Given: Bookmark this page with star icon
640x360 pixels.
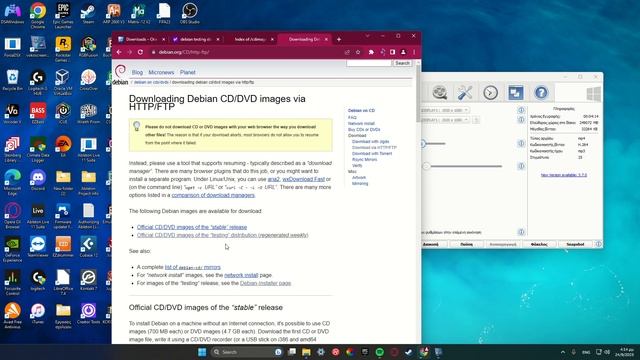Looking at the screenshot, I should pos(358,52).
